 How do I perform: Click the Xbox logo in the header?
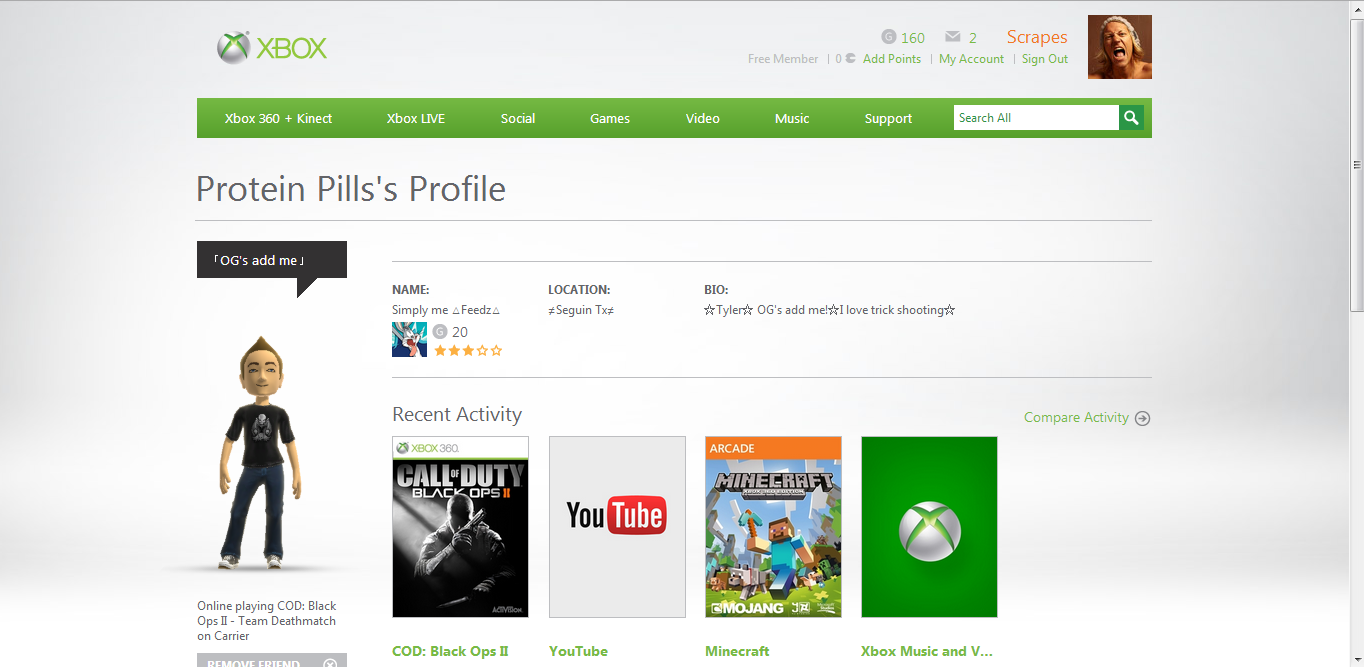(x=272, y=48)
